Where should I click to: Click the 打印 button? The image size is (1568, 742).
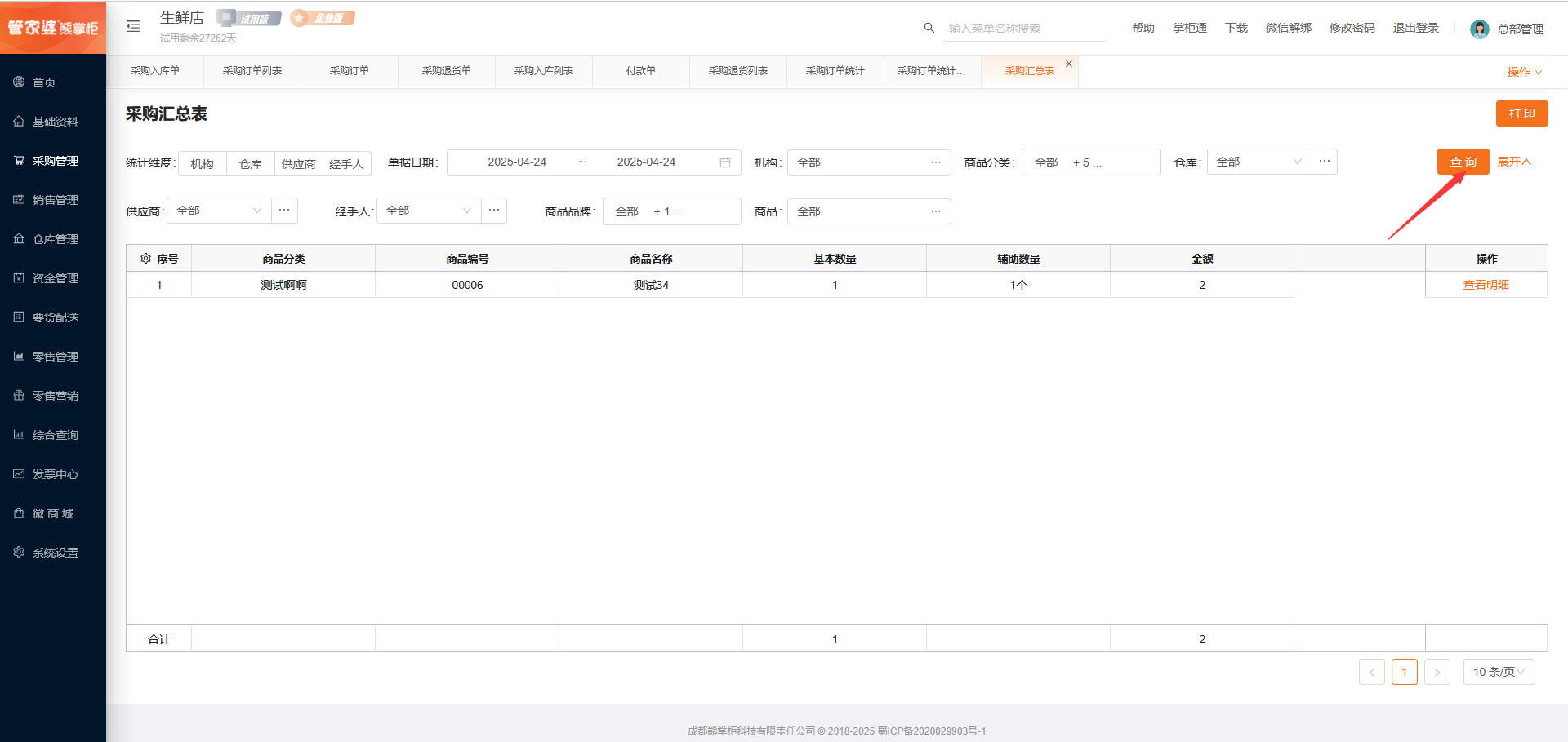1522,113
